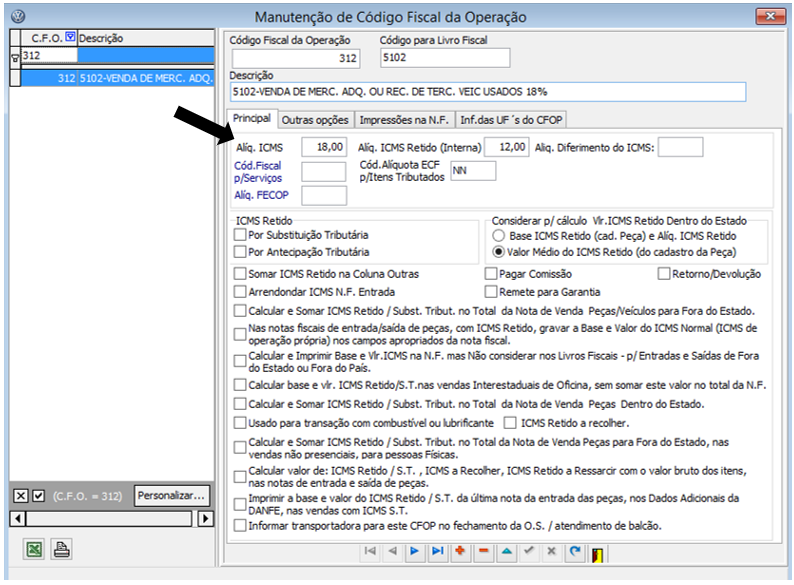Screen dimensions: 794x585
Task: Exit window door icon
Action: 598,554
